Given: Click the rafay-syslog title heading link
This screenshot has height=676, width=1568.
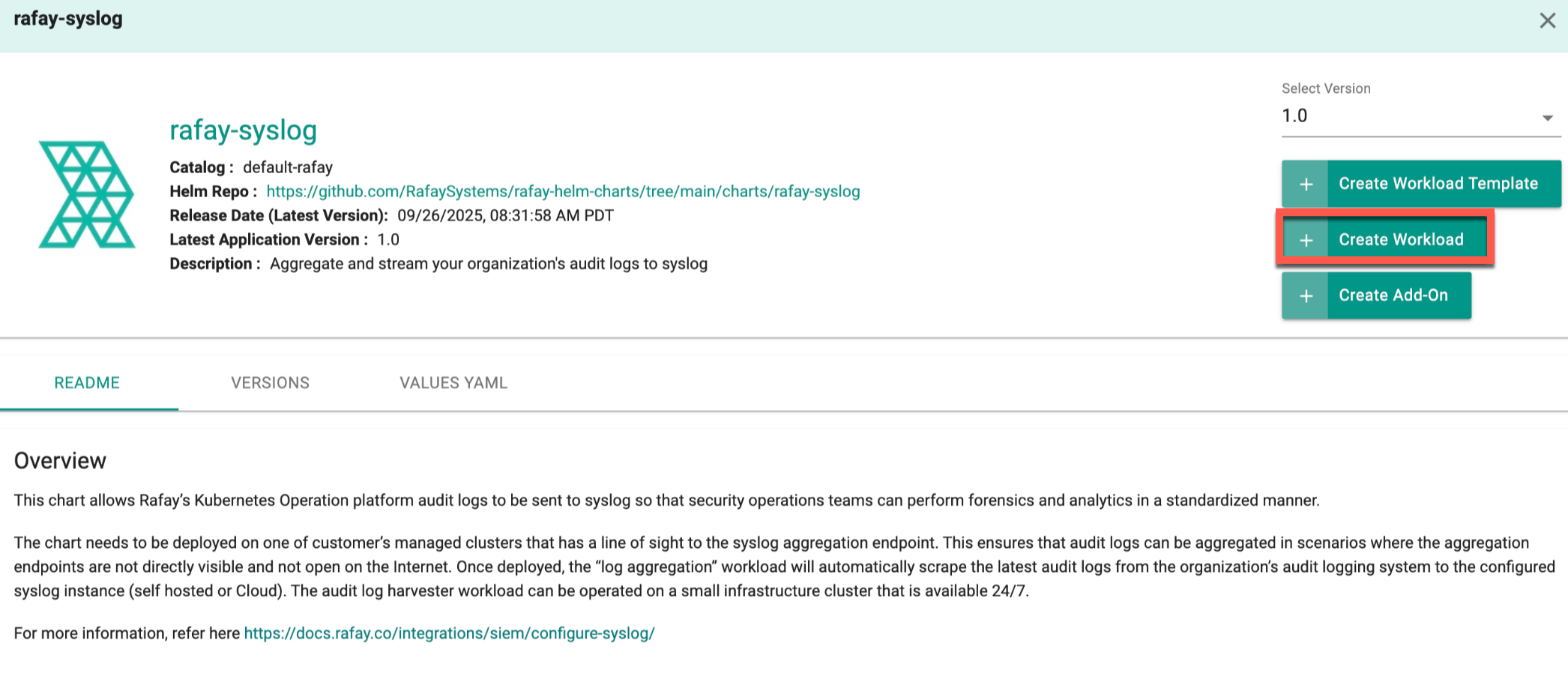Looking at the screenshot, I should (243, 130).
